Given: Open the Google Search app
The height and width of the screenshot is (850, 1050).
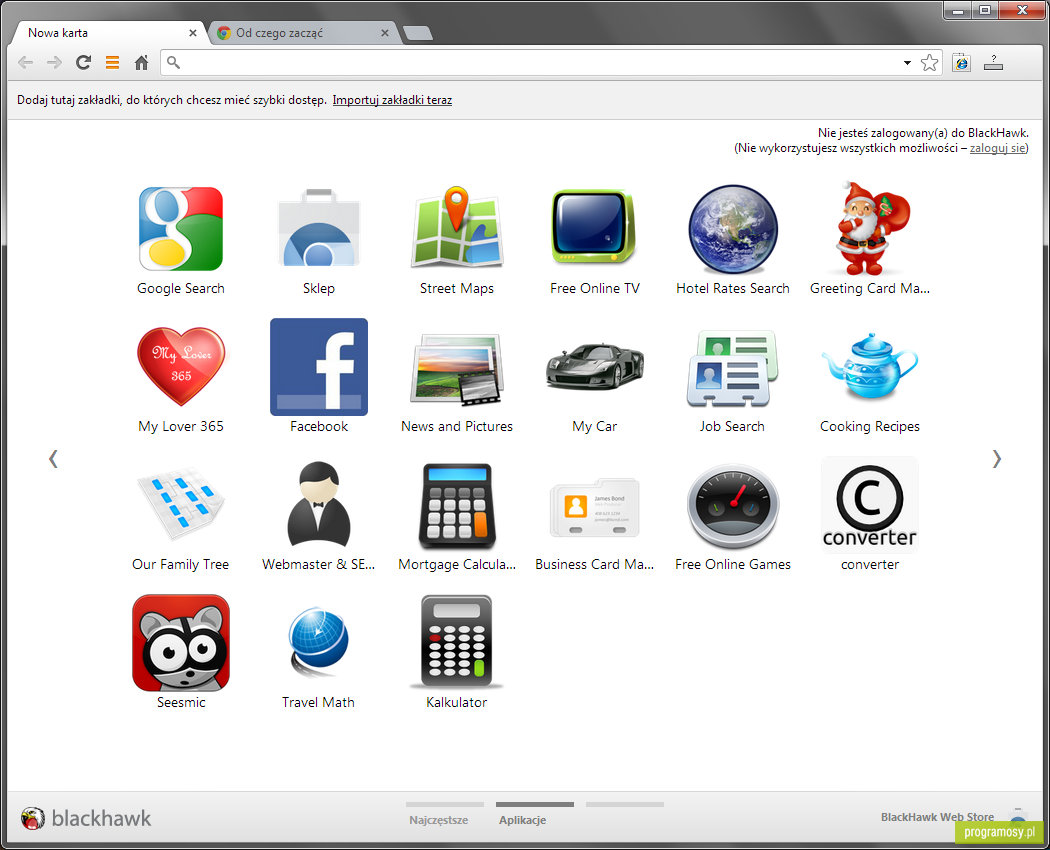Looking at the screenshot, I should (181, 229).
